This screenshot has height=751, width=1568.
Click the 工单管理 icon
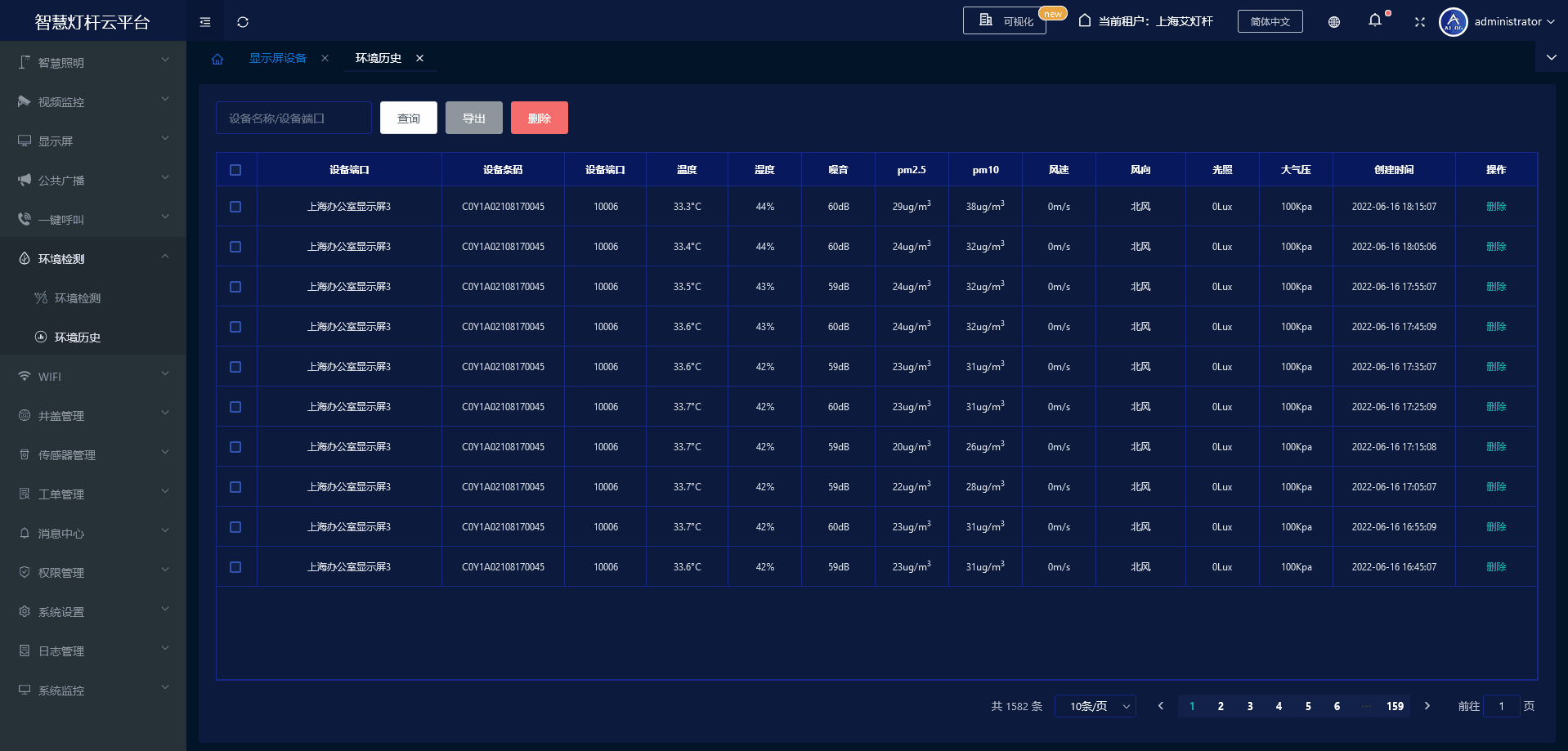pyautogui.click(x=25, y=494)
